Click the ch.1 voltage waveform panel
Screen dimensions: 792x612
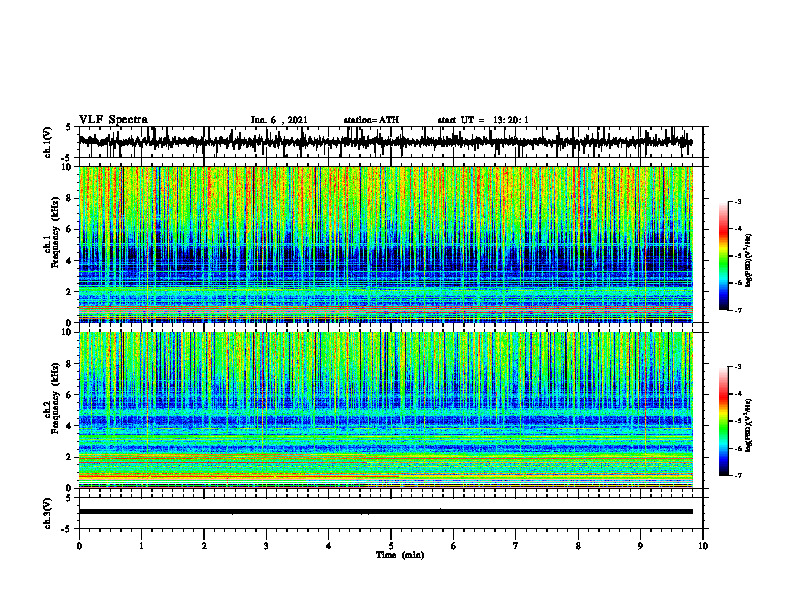click(390, 142)
